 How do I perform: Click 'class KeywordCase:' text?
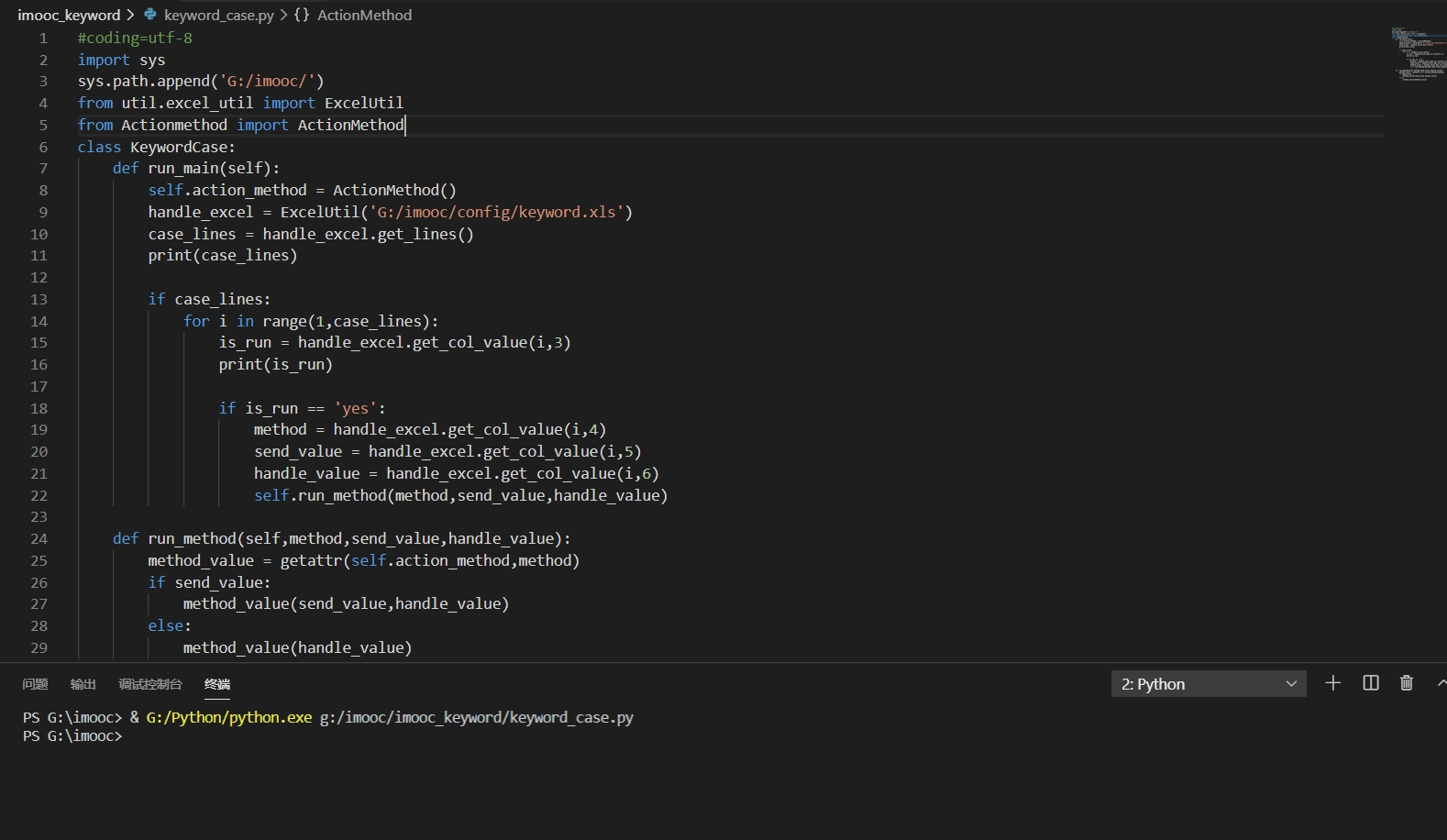point(156,147)
